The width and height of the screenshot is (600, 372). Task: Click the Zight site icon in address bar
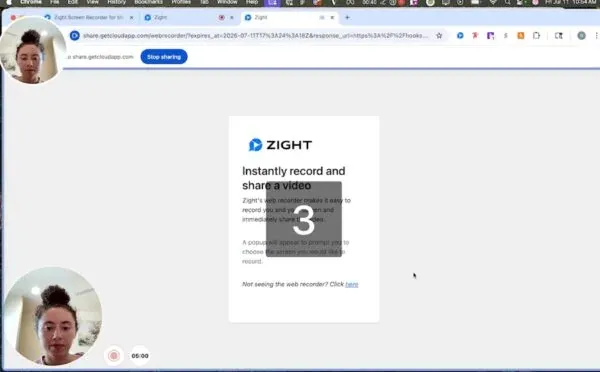tap(75, 36)
